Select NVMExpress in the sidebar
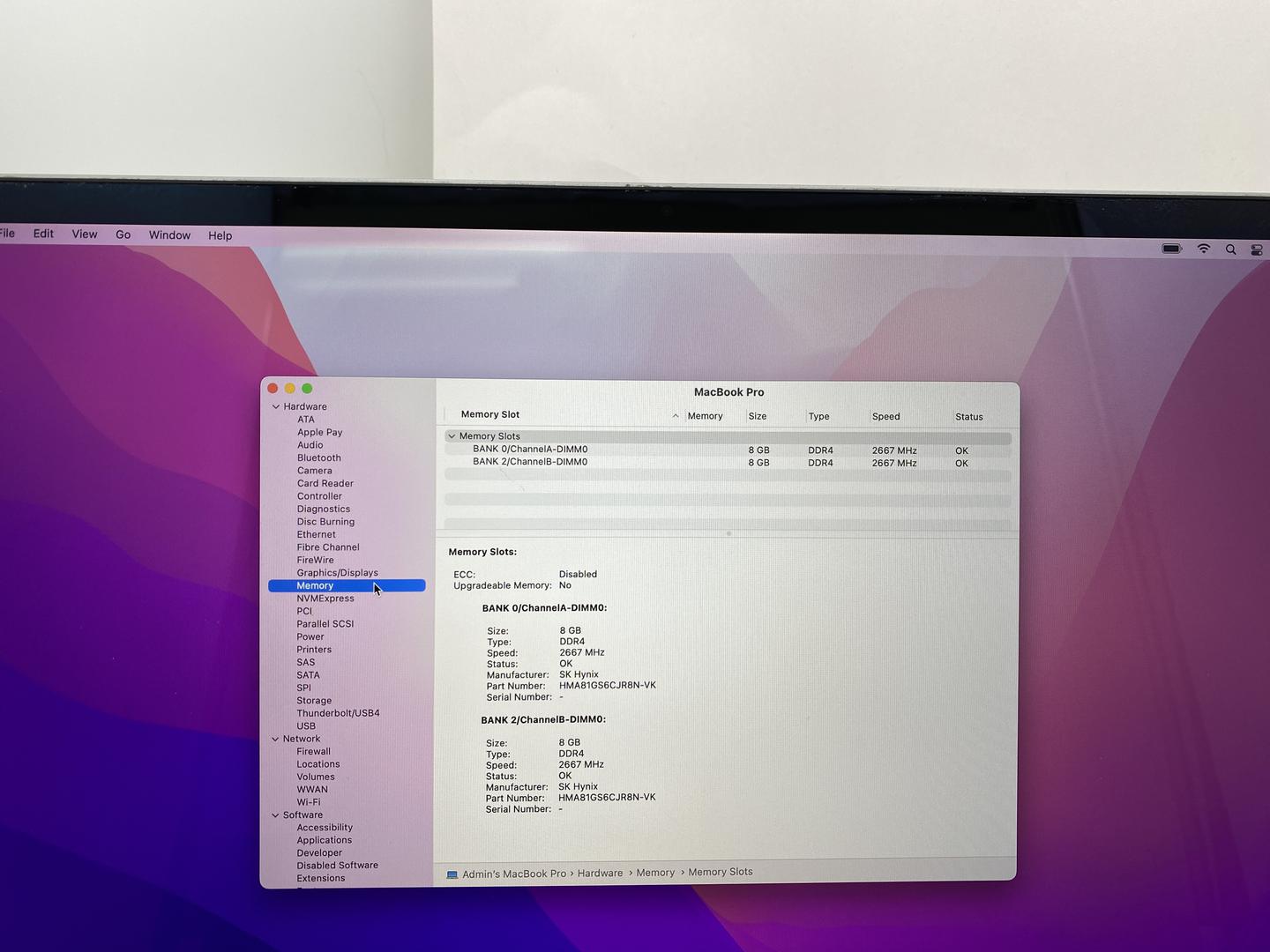 coord(325,599)
